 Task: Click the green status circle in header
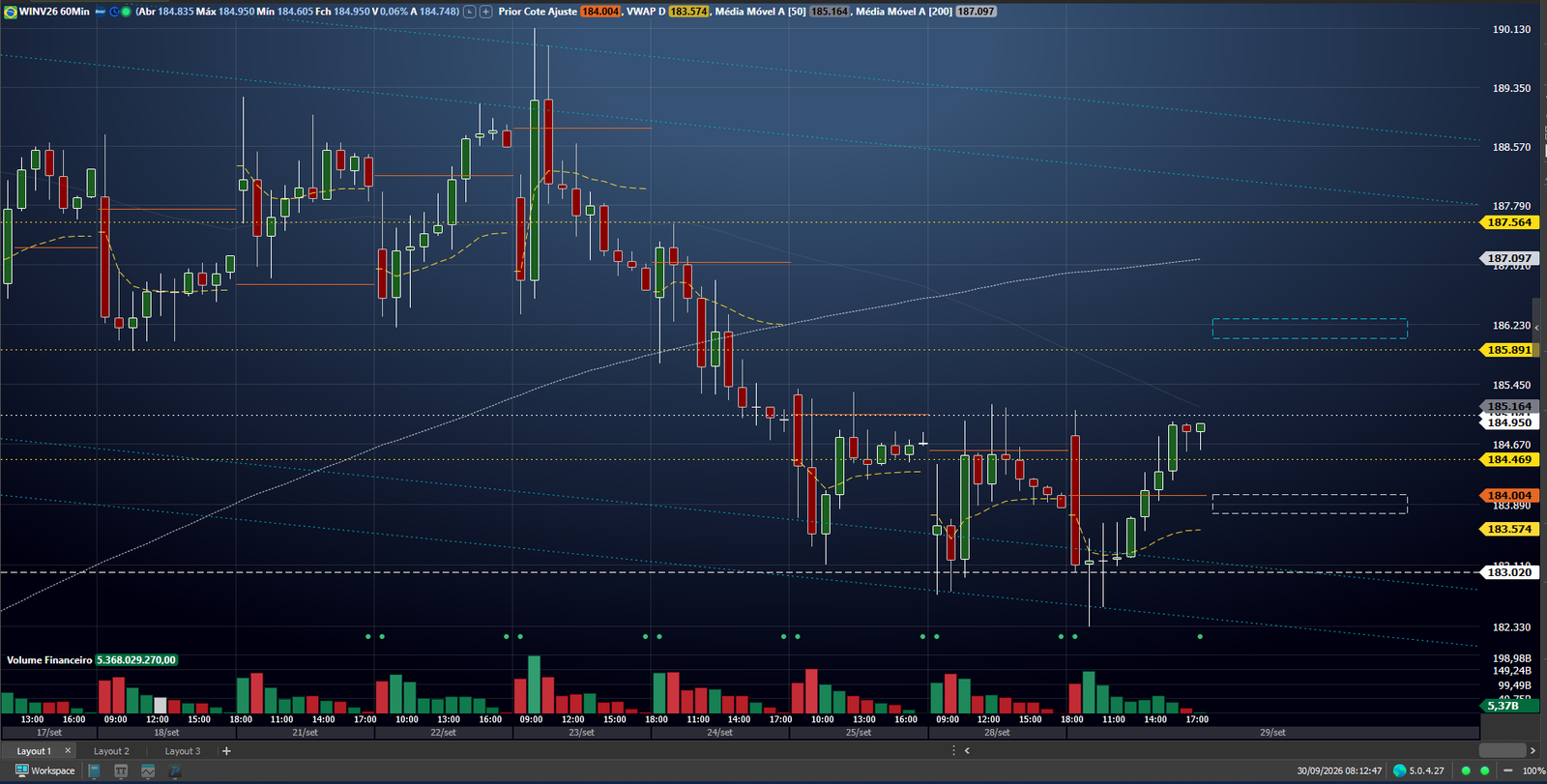pyautogui.click(x=126, y=12)
